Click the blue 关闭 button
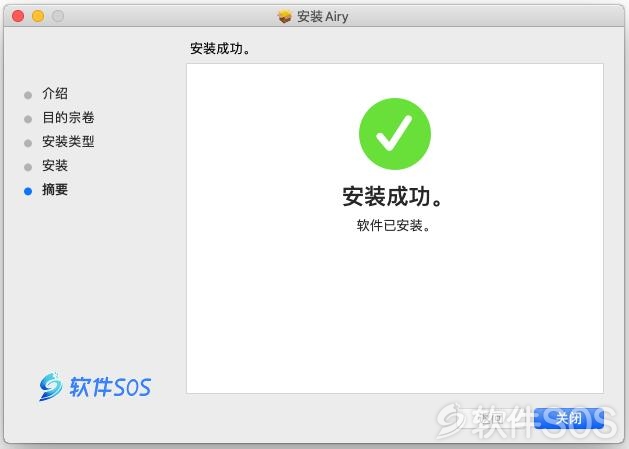The height and width of the screenshot is (449, 629). click(x=569, y=418)
